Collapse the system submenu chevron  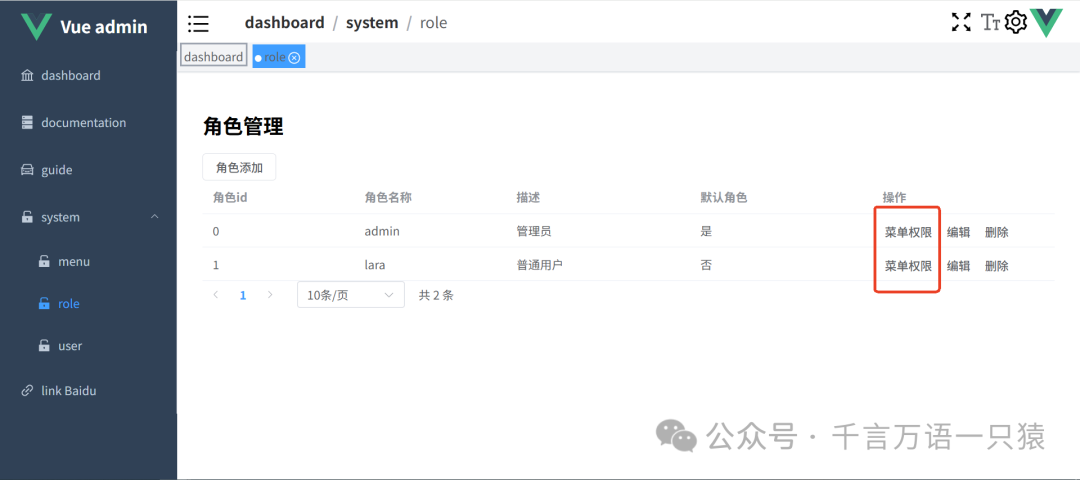[x=154, y=216]
